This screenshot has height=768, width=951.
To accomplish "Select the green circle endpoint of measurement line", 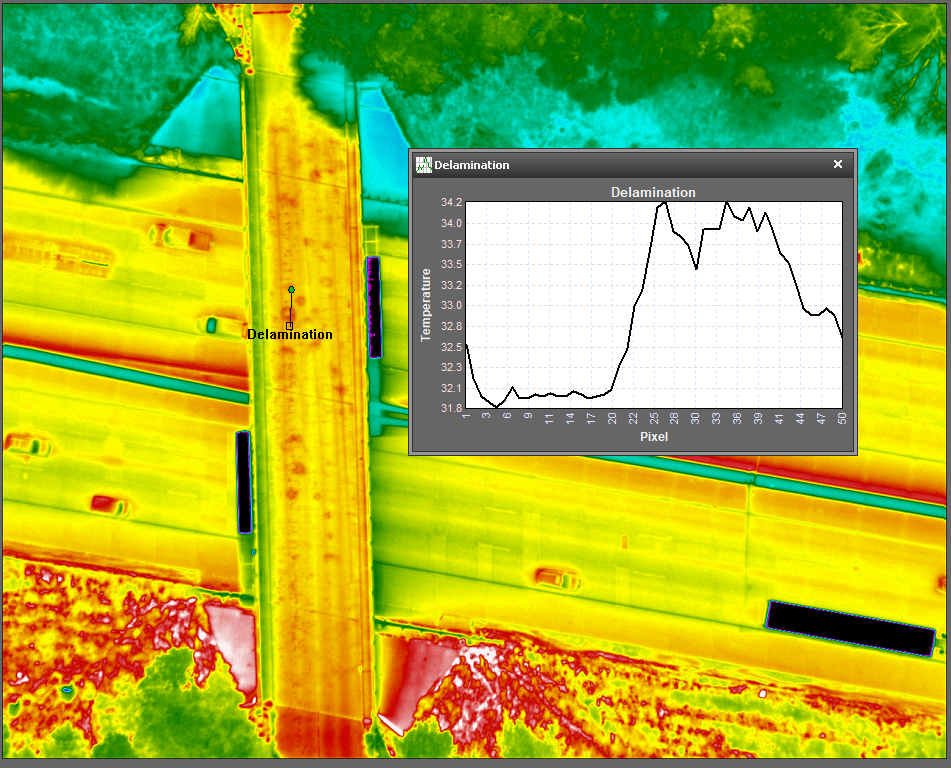I will pyautogui.click(x=291, y=289).
